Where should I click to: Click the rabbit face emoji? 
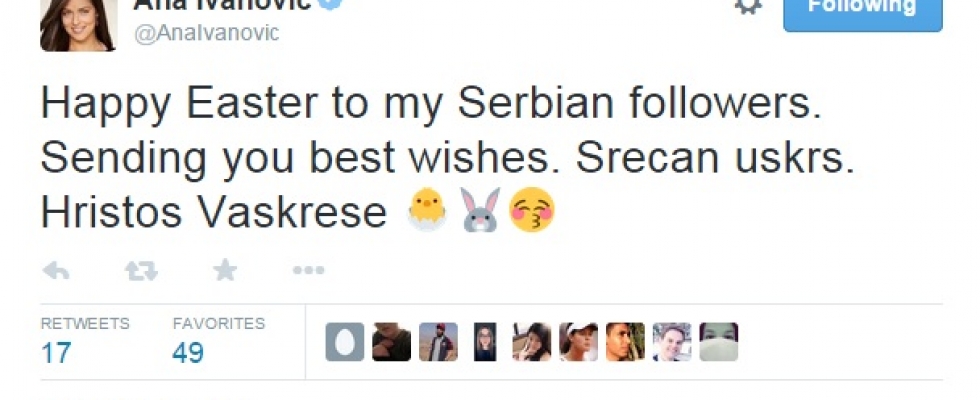tap(479, 211)
